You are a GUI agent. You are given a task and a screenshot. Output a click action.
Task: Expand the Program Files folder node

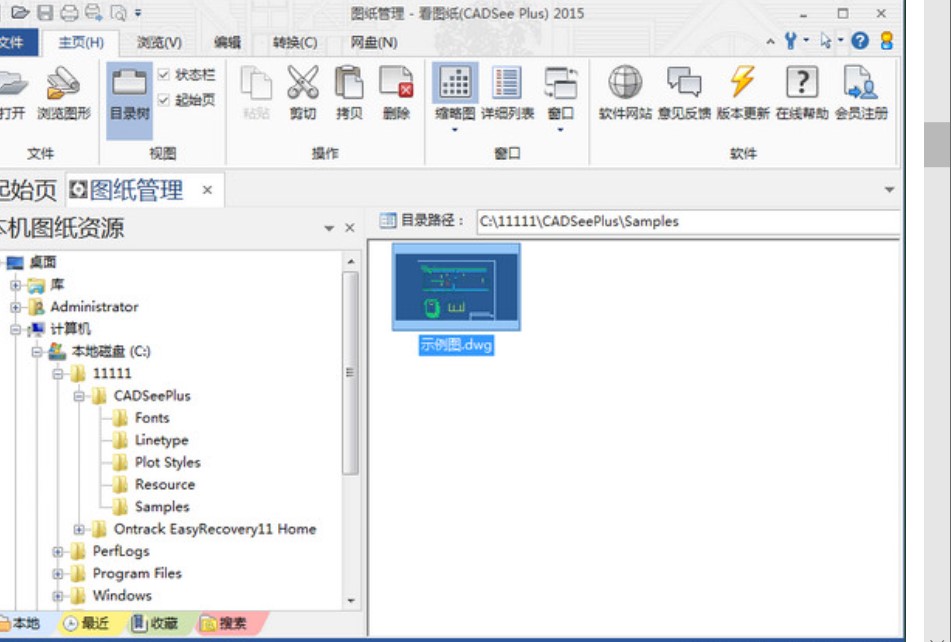coord(60,575)
